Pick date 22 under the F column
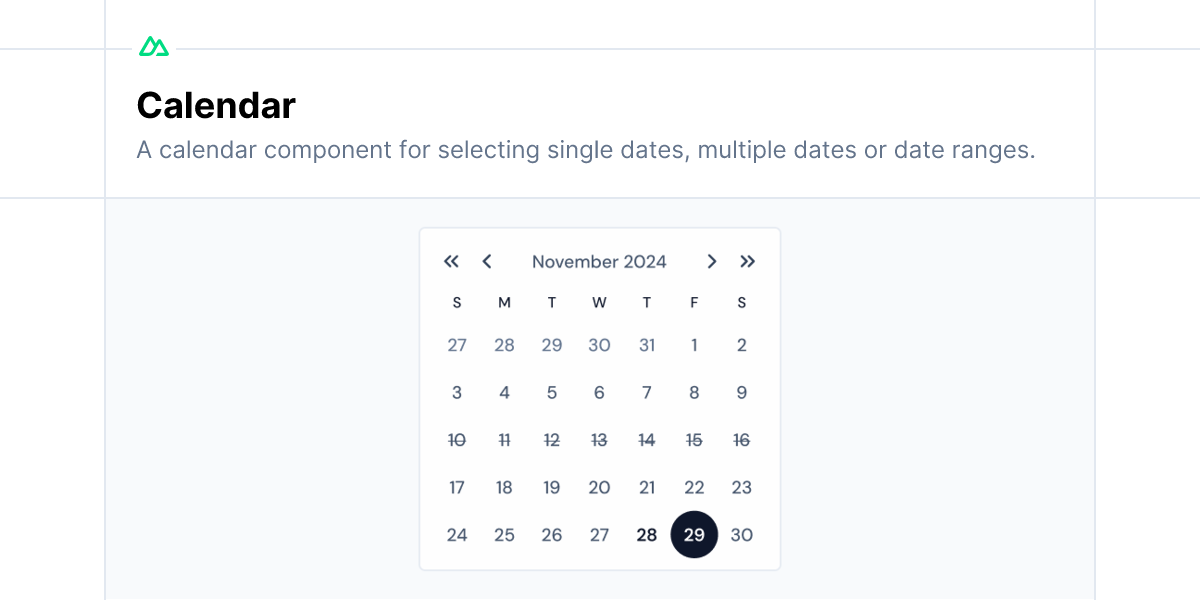This screenshot has height=600, width=1200. pyautogui.click(x=694, y=487)
